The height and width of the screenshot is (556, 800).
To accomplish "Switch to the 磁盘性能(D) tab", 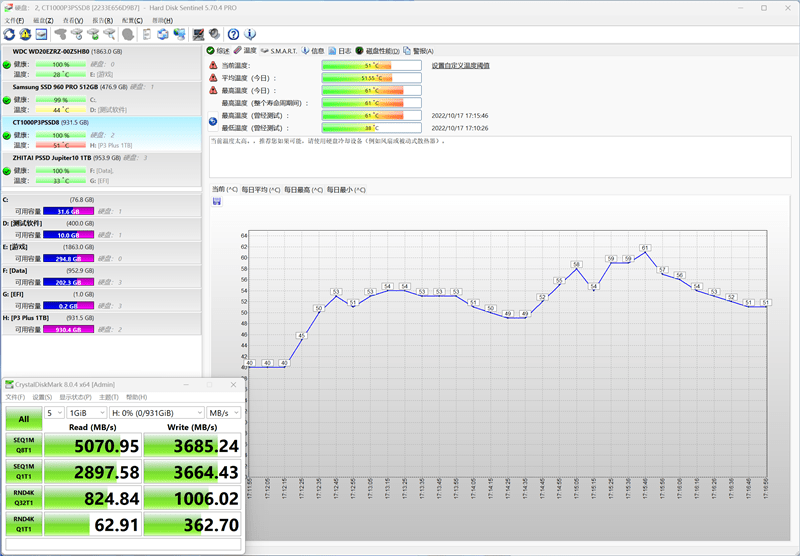I will pos(378,50).
